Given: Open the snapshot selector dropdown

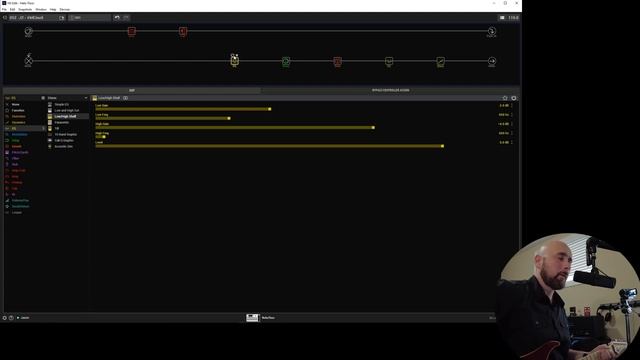Looking at the screenshot, I should (89, 18).
